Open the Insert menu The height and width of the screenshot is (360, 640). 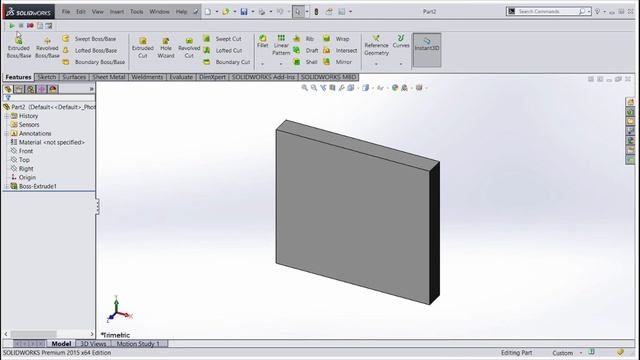pos(117,11)
